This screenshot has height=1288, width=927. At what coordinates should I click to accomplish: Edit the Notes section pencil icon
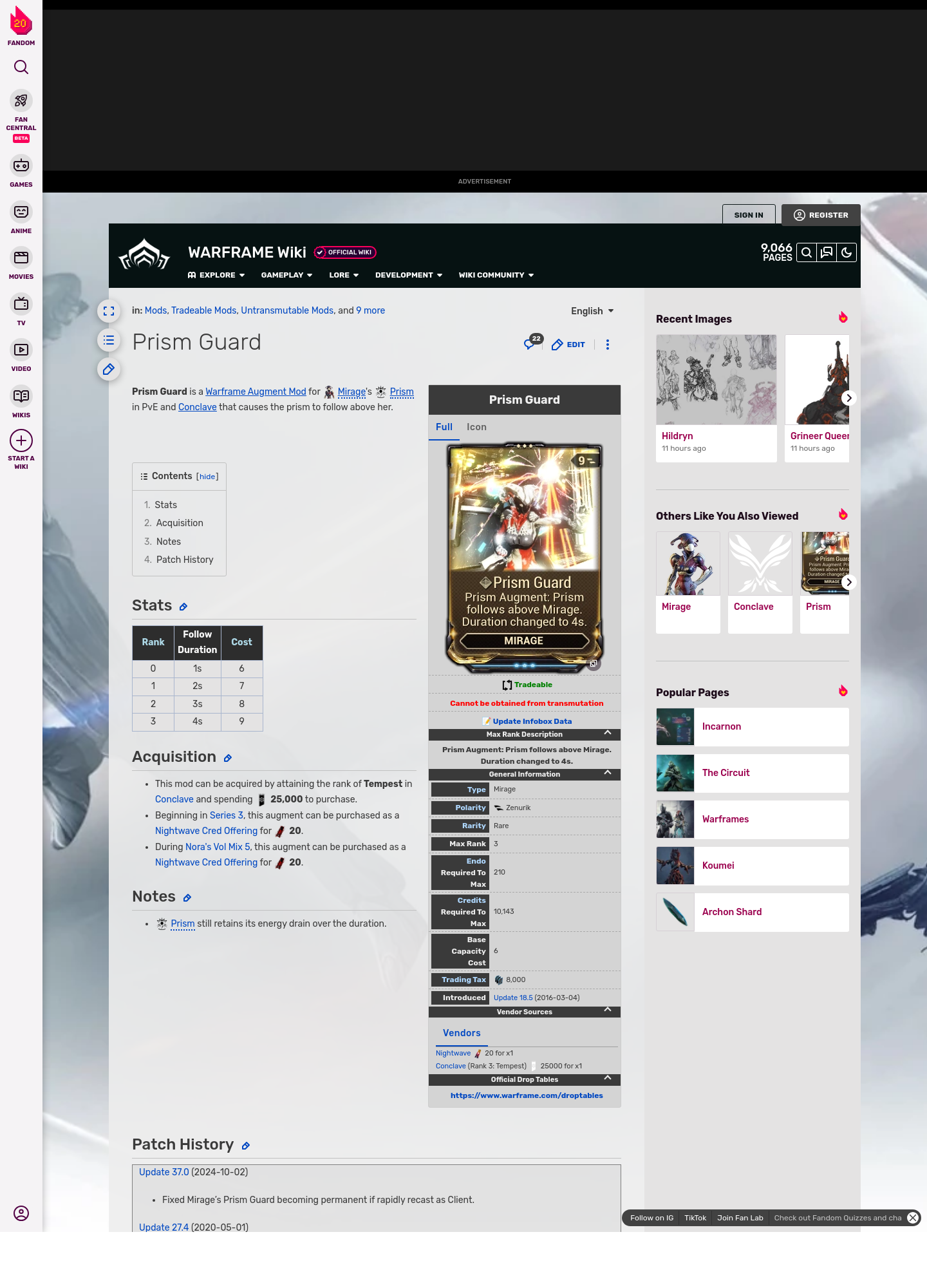(187, 898)
